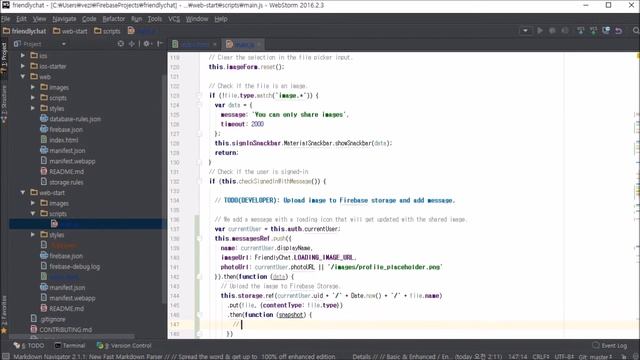Click the Scroll from Source target icon
Image resolution: width=640 pixels, height=360 pixels.
click(x=120, y=44)
